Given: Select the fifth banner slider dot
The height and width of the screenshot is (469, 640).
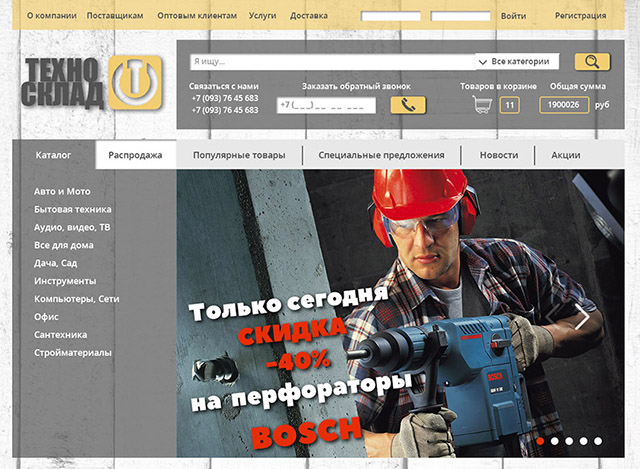Looking at the screenshot, I should tap(598, 441).
